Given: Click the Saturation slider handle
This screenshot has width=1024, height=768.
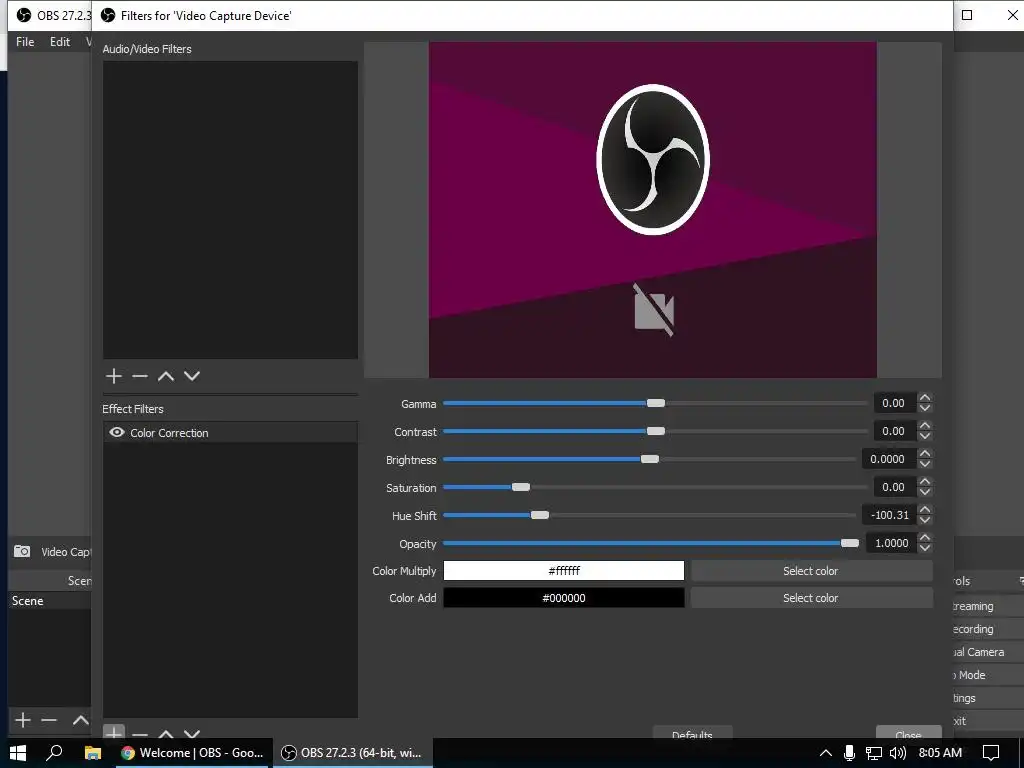Looking at the screenshot, I should pos(520,487).
